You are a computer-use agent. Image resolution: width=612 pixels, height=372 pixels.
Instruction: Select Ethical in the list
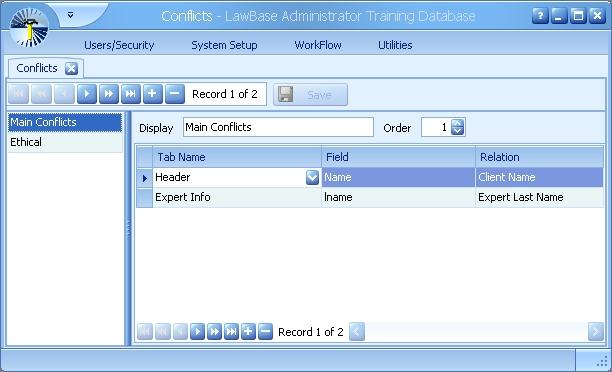[65, 142]
